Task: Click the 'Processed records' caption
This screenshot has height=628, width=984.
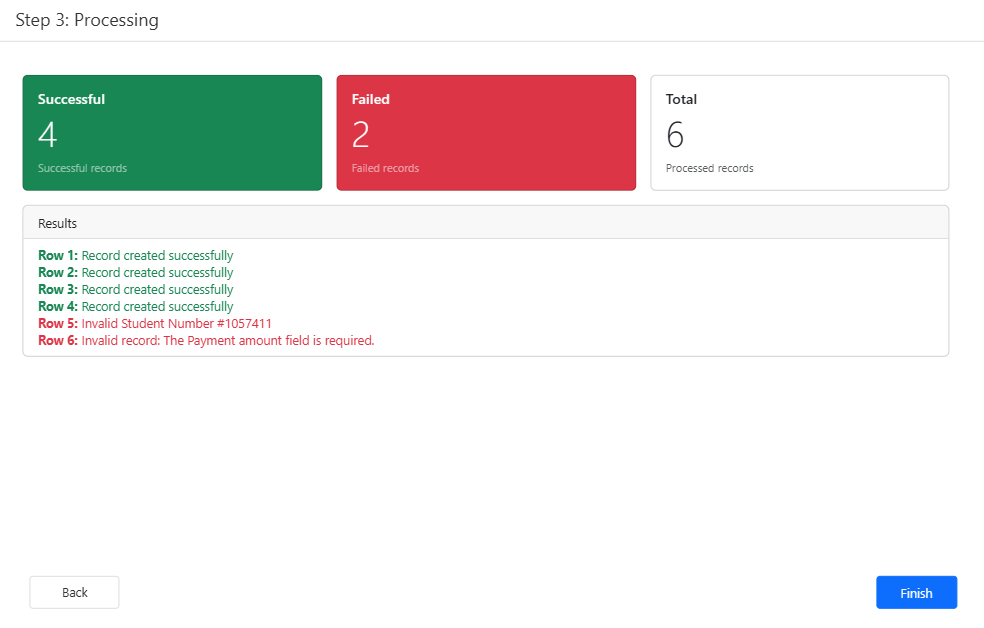Action: (x=709, y=168)
